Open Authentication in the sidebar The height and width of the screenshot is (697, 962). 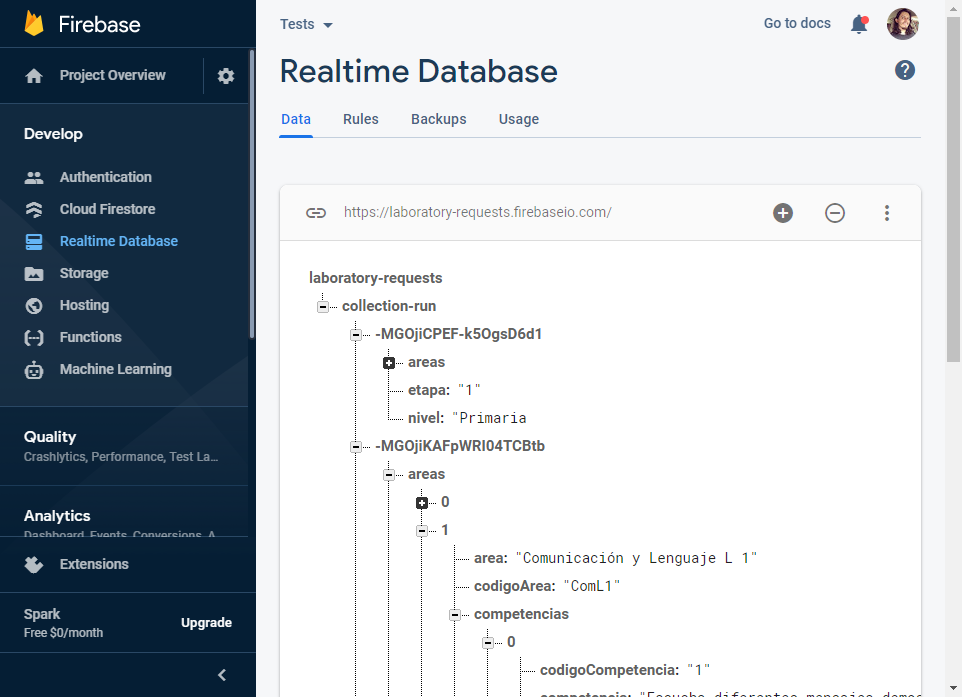(106, 177)
